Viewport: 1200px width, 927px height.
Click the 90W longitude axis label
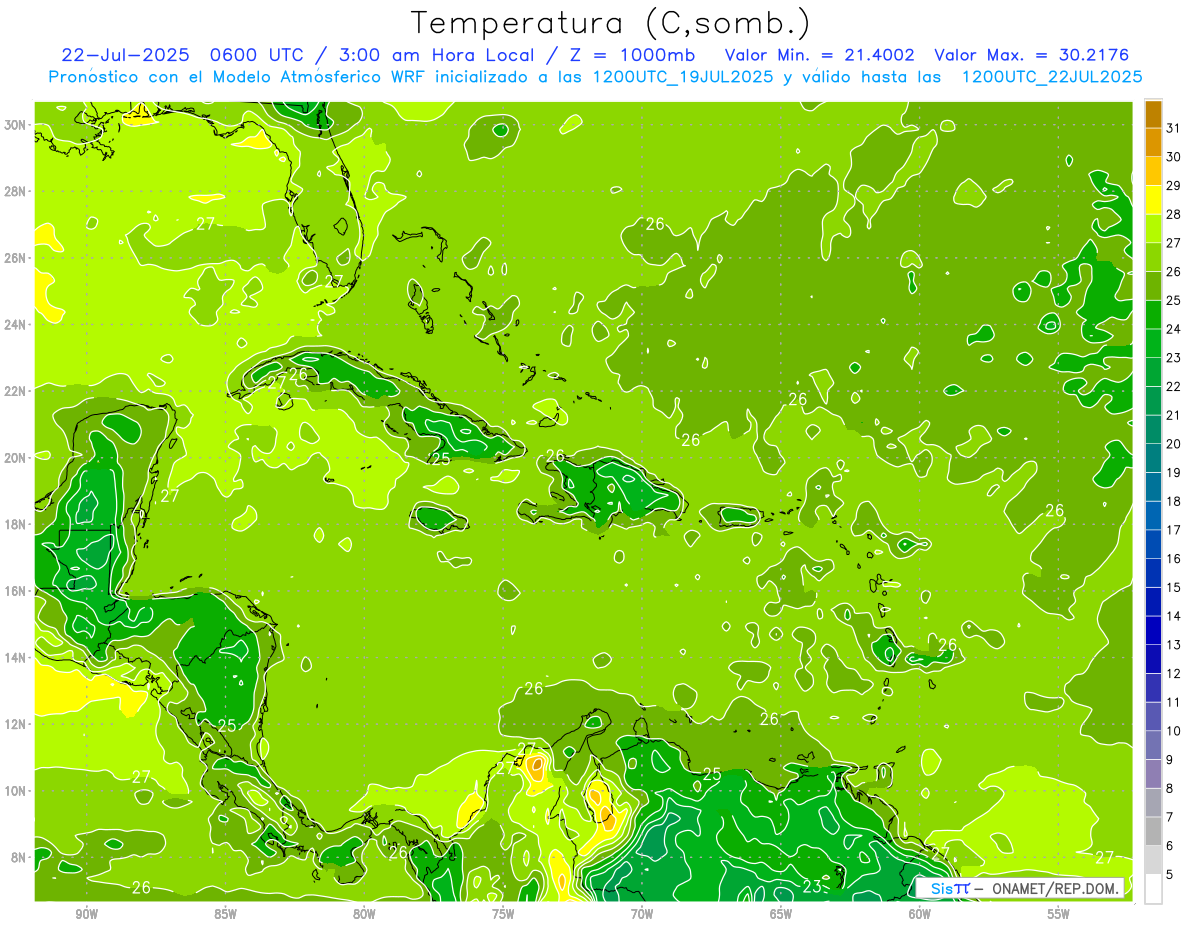pos(86,914)
